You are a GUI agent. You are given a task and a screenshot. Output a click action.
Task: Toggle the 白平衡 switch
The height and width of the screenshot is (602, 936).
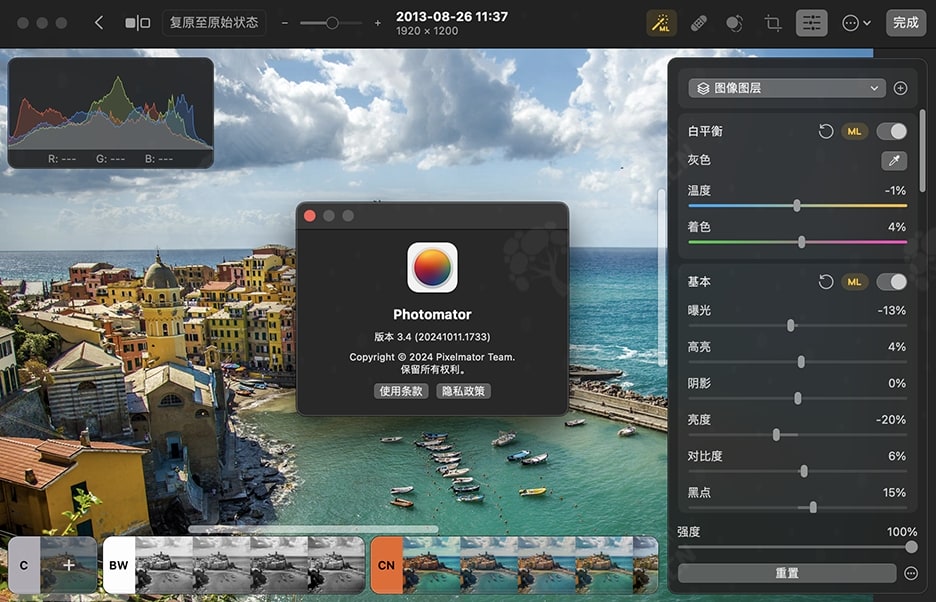coord(891,131)
